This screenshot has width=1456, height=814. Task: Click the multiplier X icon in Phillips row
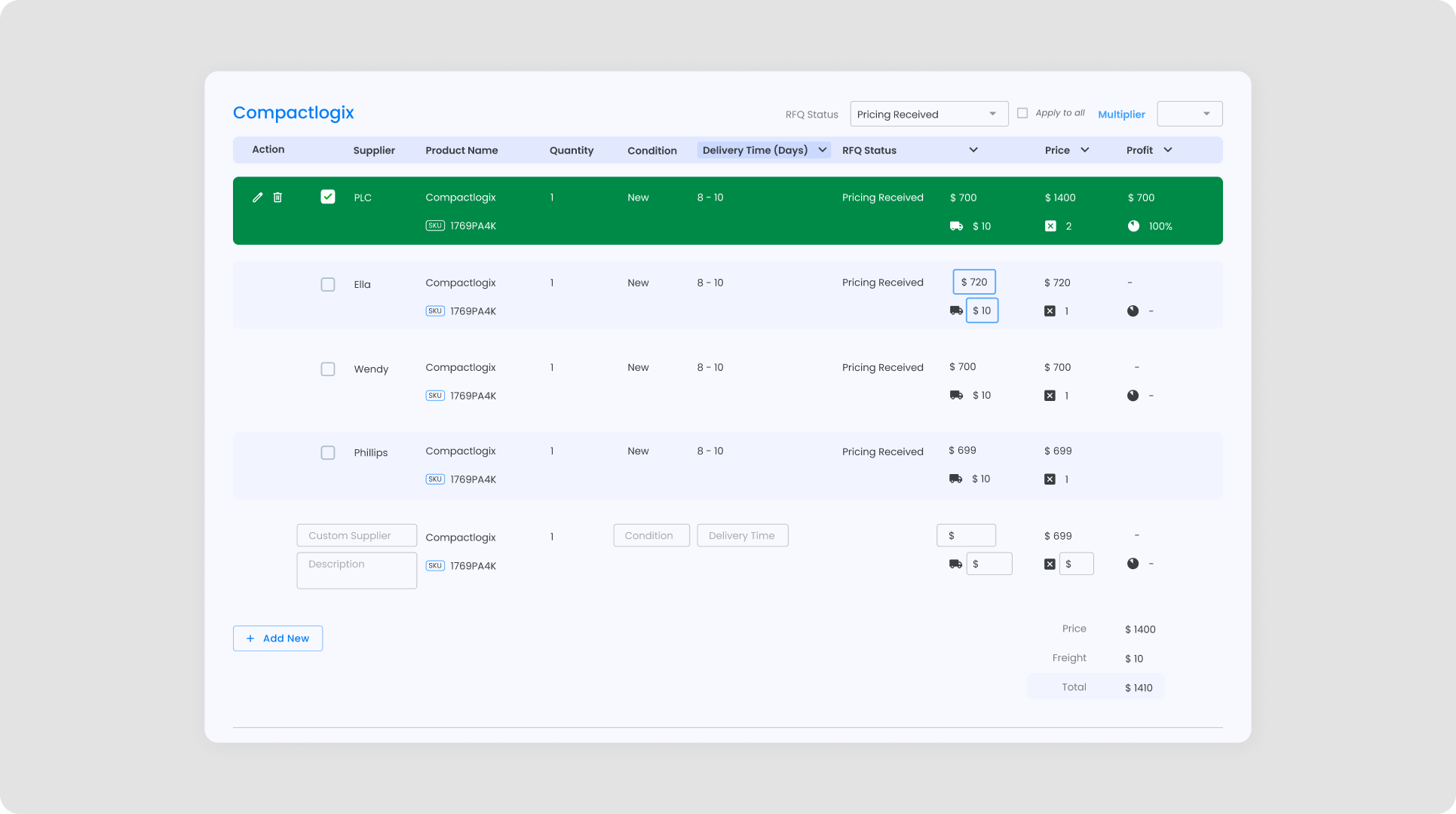[x=1050, y=479]
